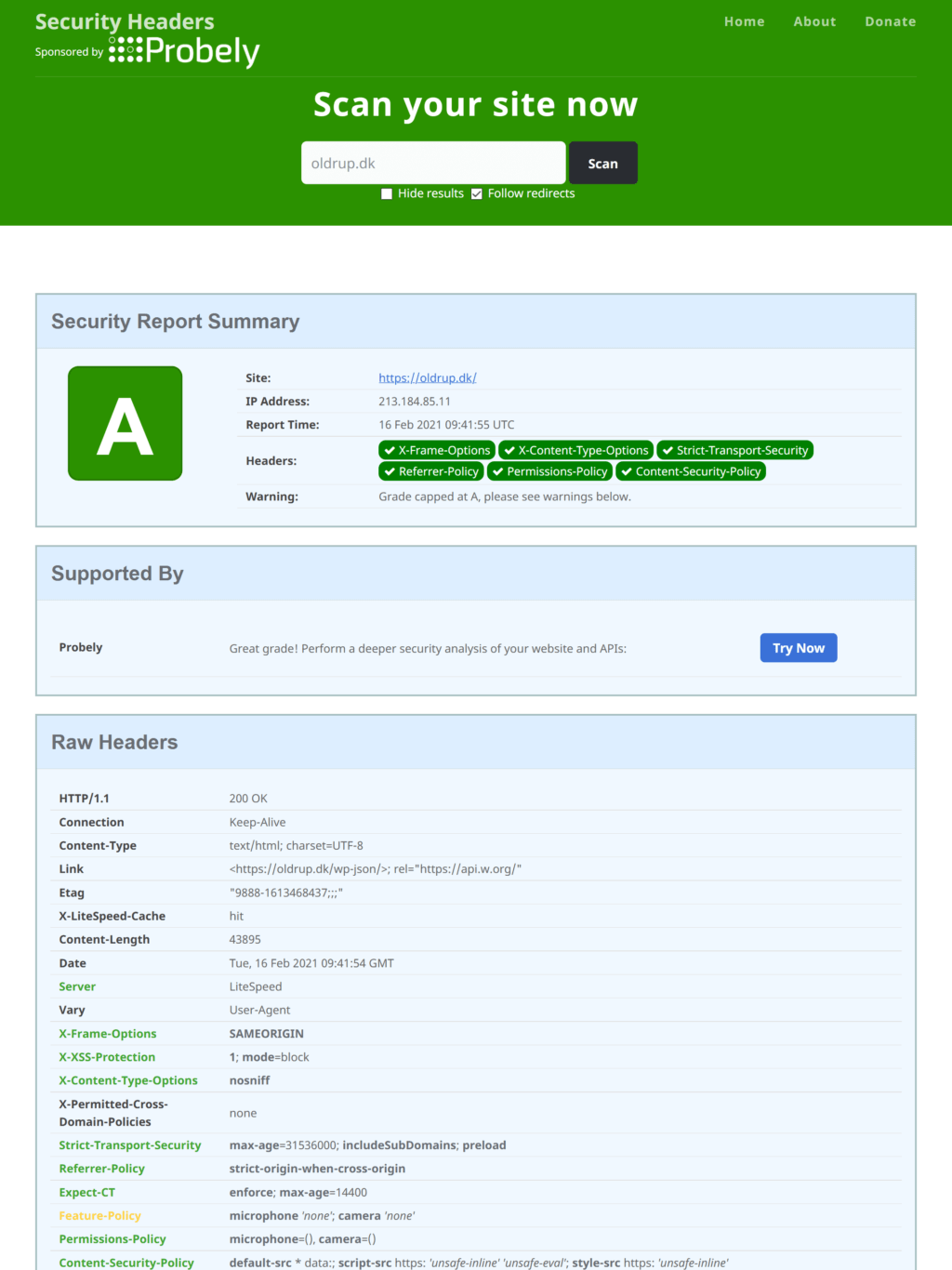The height and width of the screenshot is (1270, 952).
Task: Click the Raw Headers heading
Action: click(114, 742)
